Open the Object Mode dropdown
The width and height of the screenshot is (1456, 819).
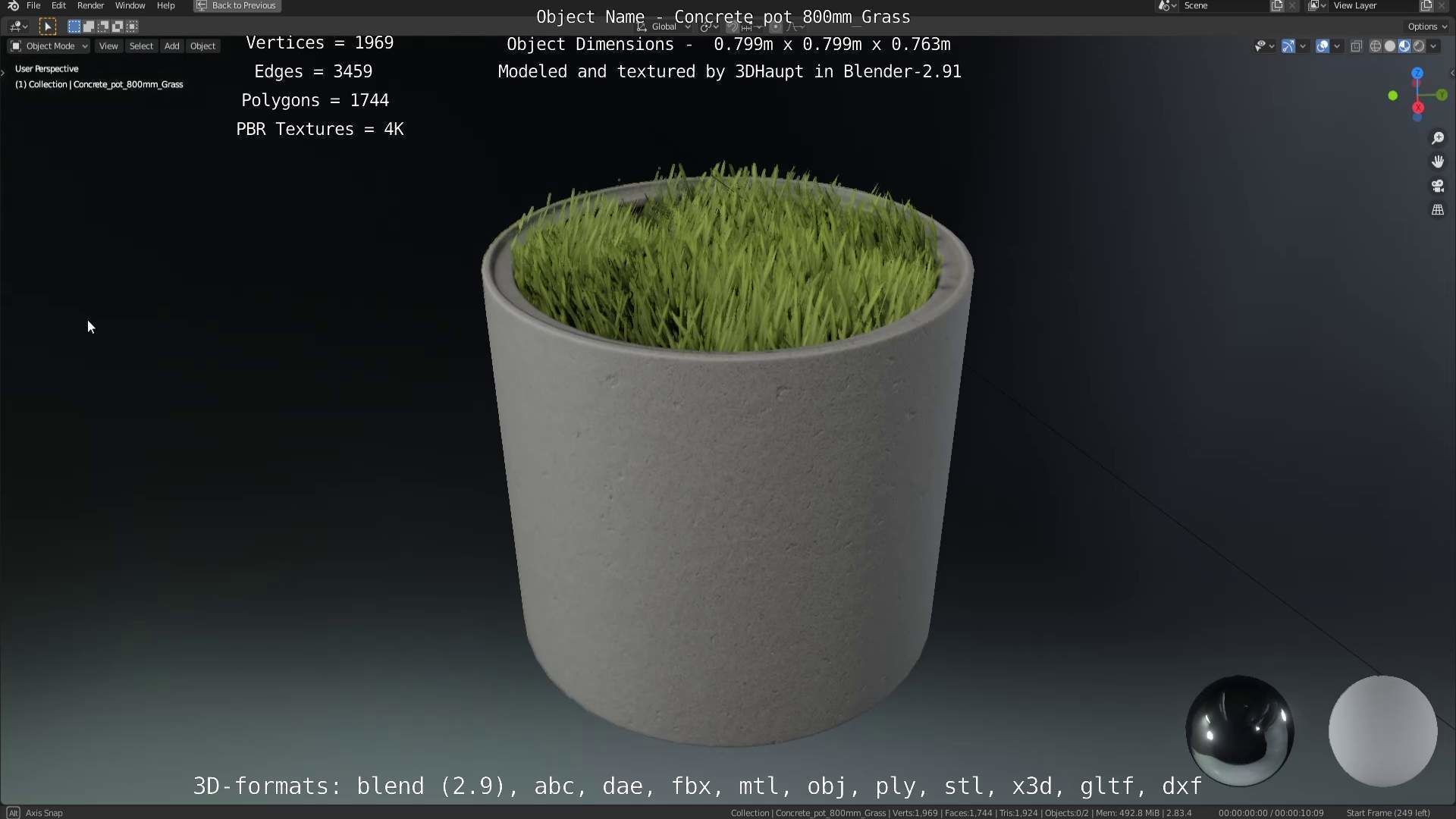[x=49, y=46]
